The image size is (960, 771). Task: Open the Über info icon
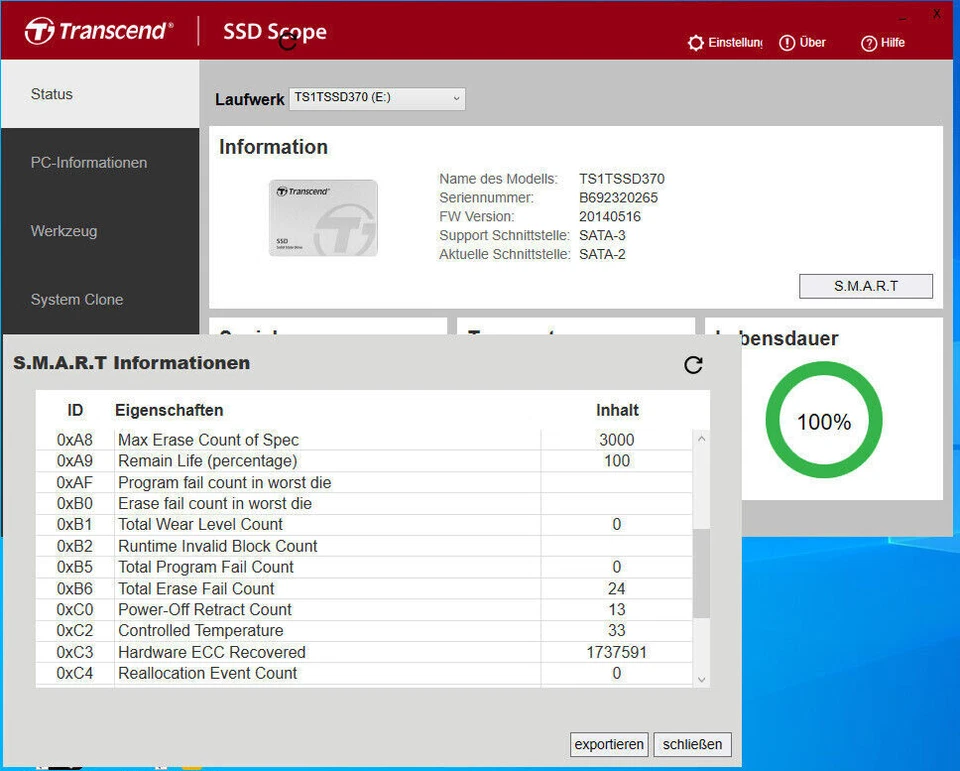(x=787, y=43)
